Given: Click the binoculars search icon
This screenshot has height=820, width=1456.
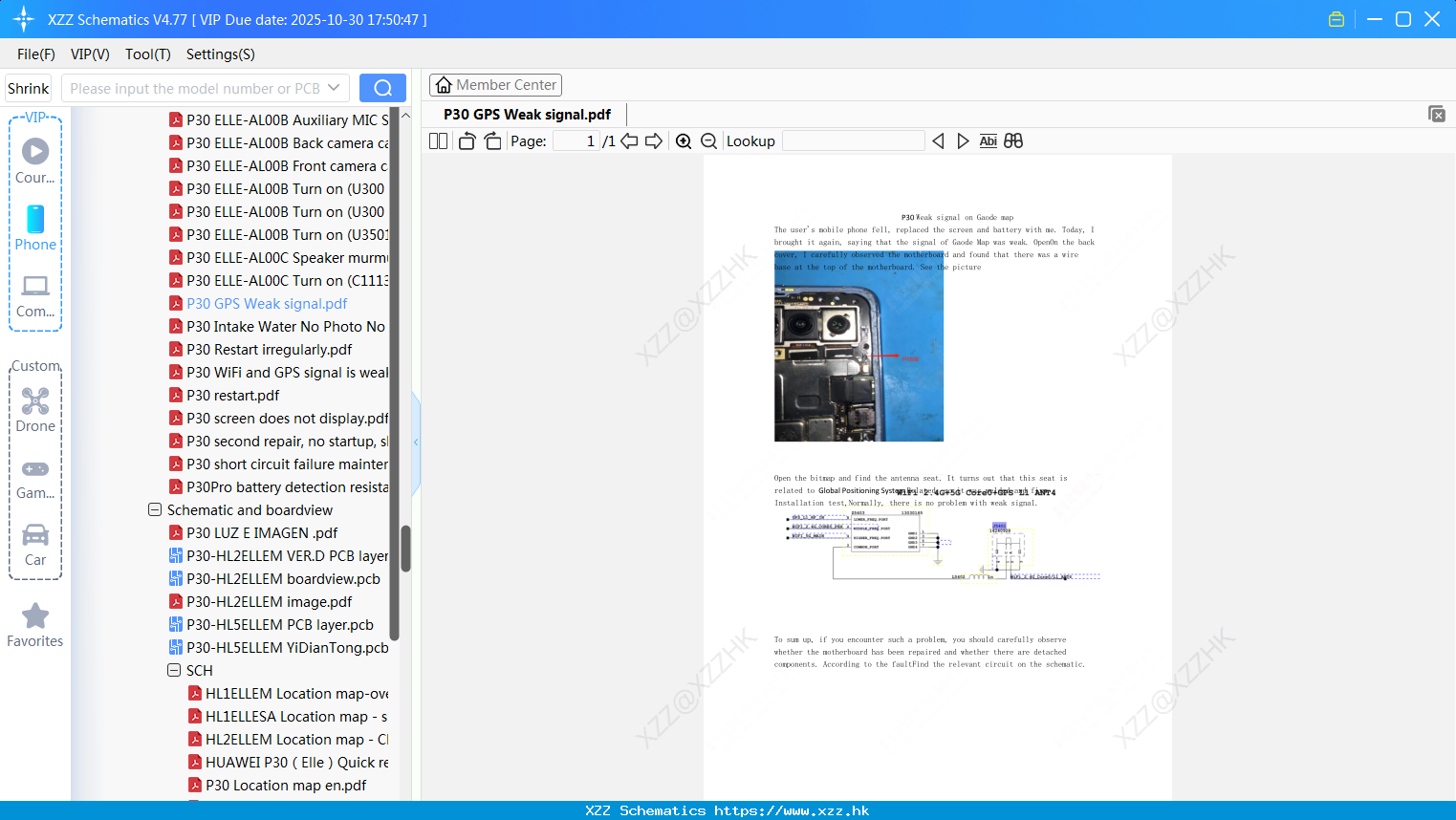Looking at the screenshot, I should click(x=1013, y=141).
